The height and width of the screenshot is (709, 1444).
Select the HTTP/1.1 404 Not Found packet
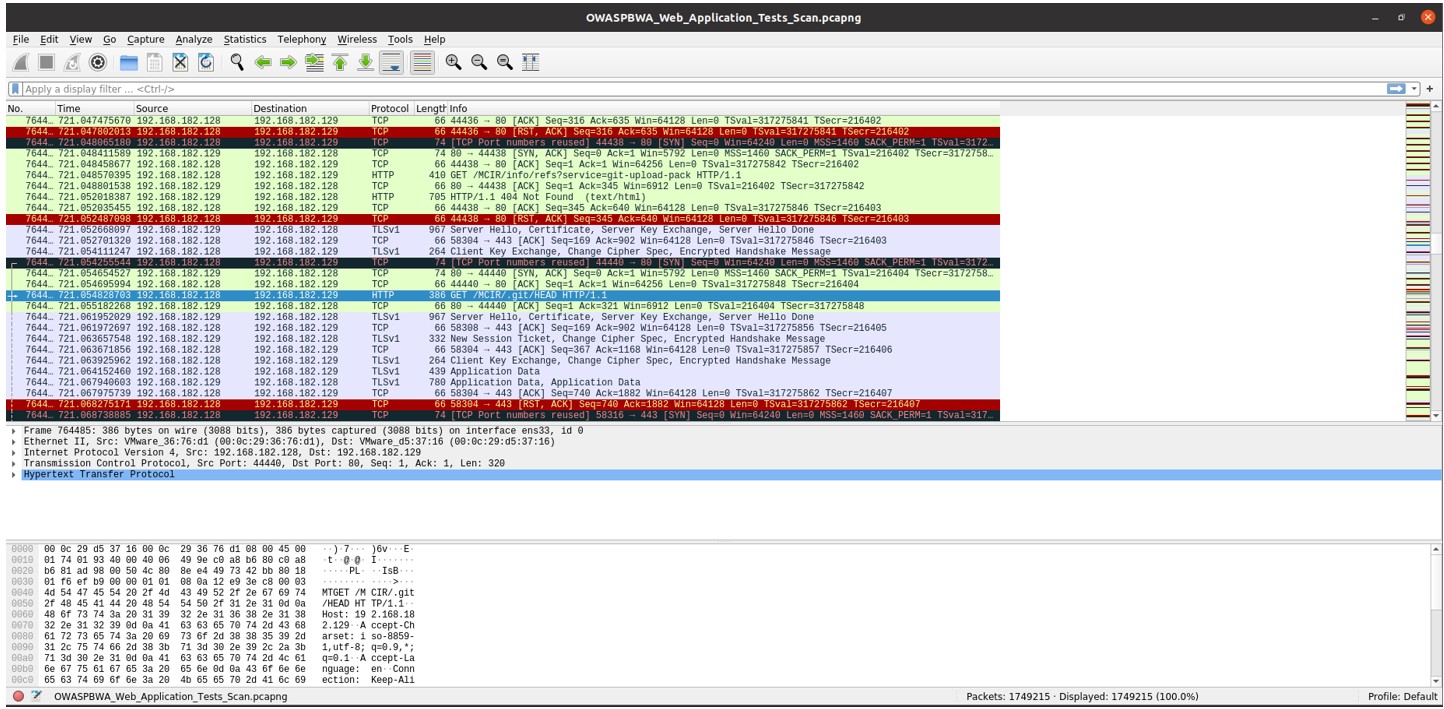(503, 197)
